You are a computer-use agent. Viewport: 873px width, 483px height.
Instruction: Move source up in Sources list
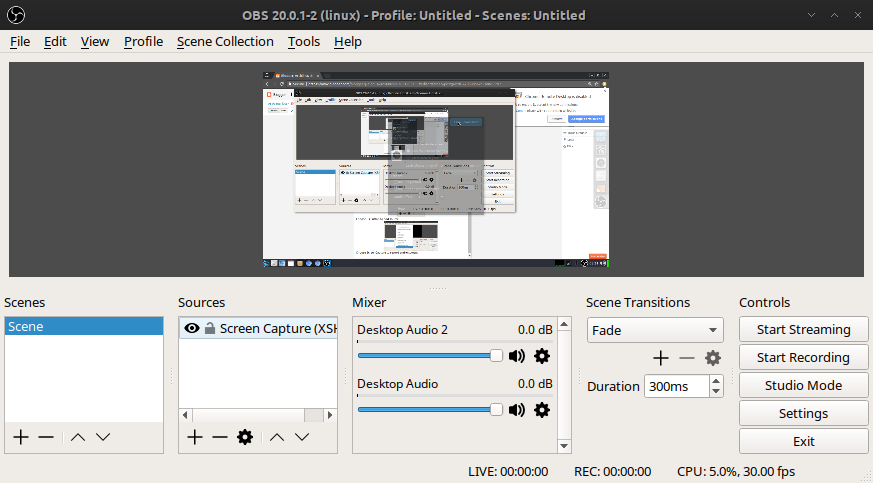tap(277, 437)
